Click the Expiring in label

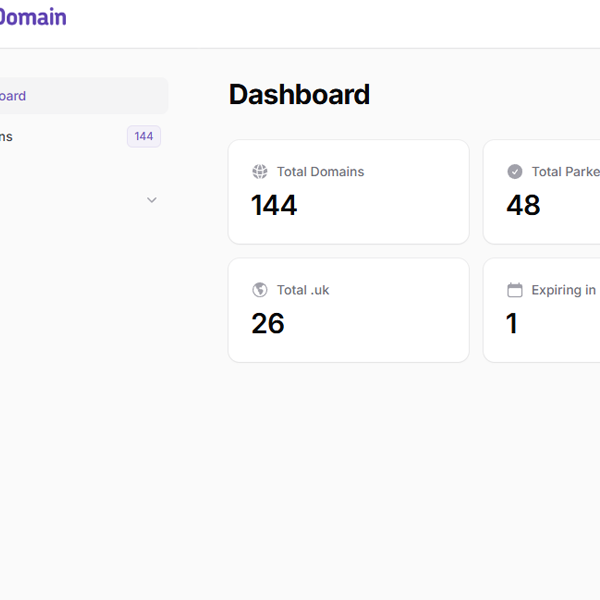point(564,290)
